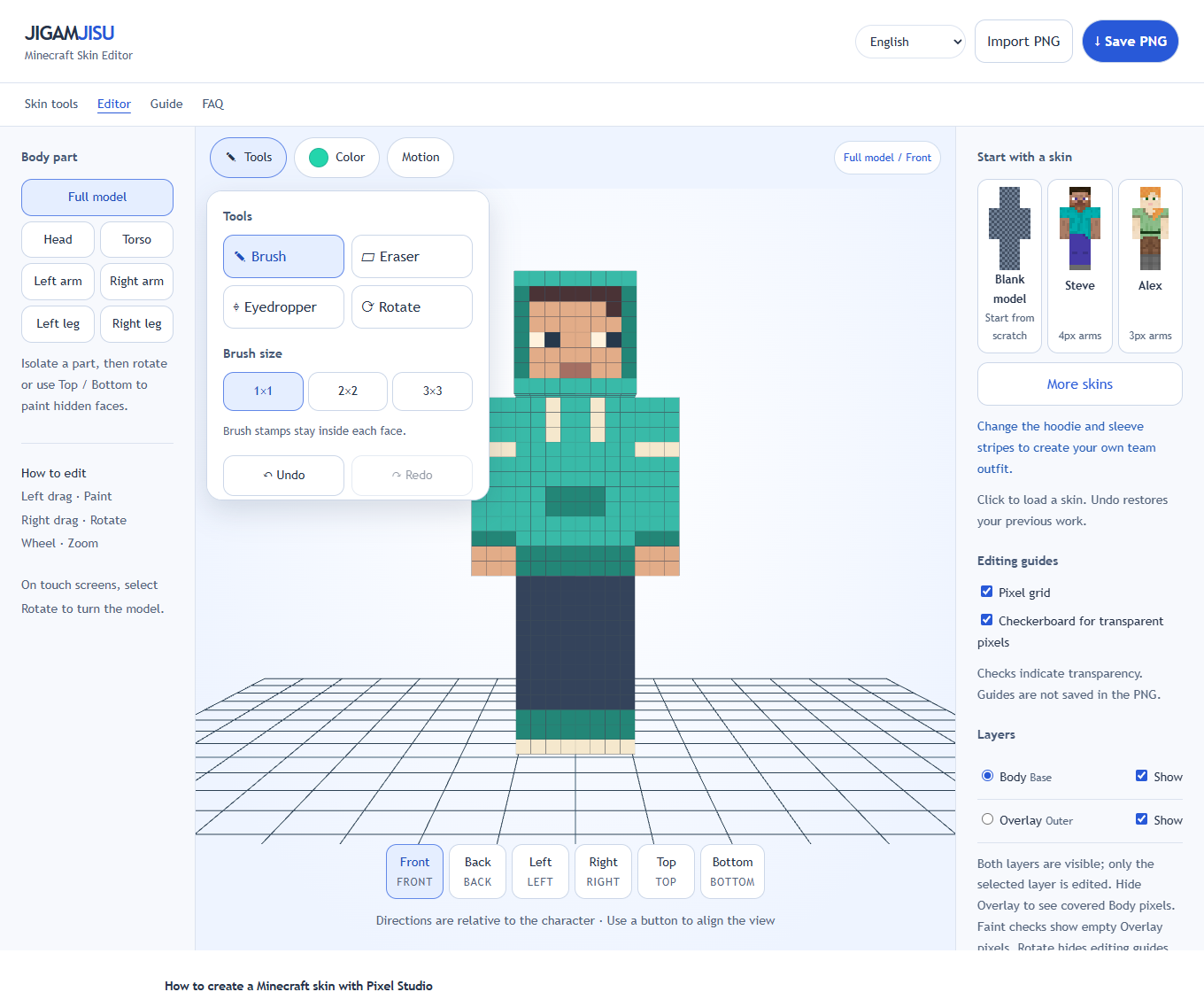
Task: Open the Tools panel button
Action: [248, 158]
